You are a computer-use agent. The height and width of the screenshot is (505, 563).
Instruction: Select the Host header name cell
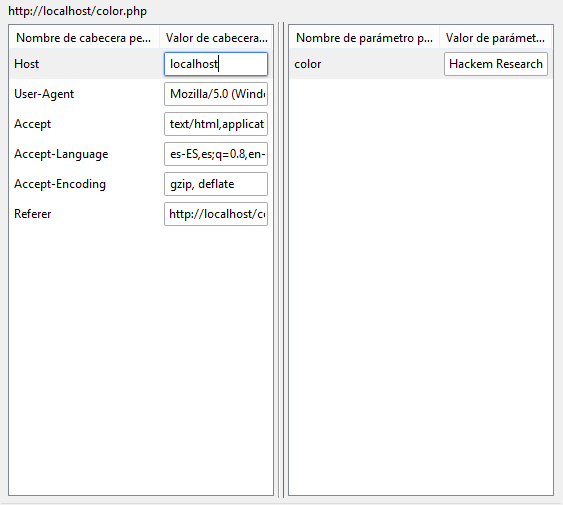[85, 64]
